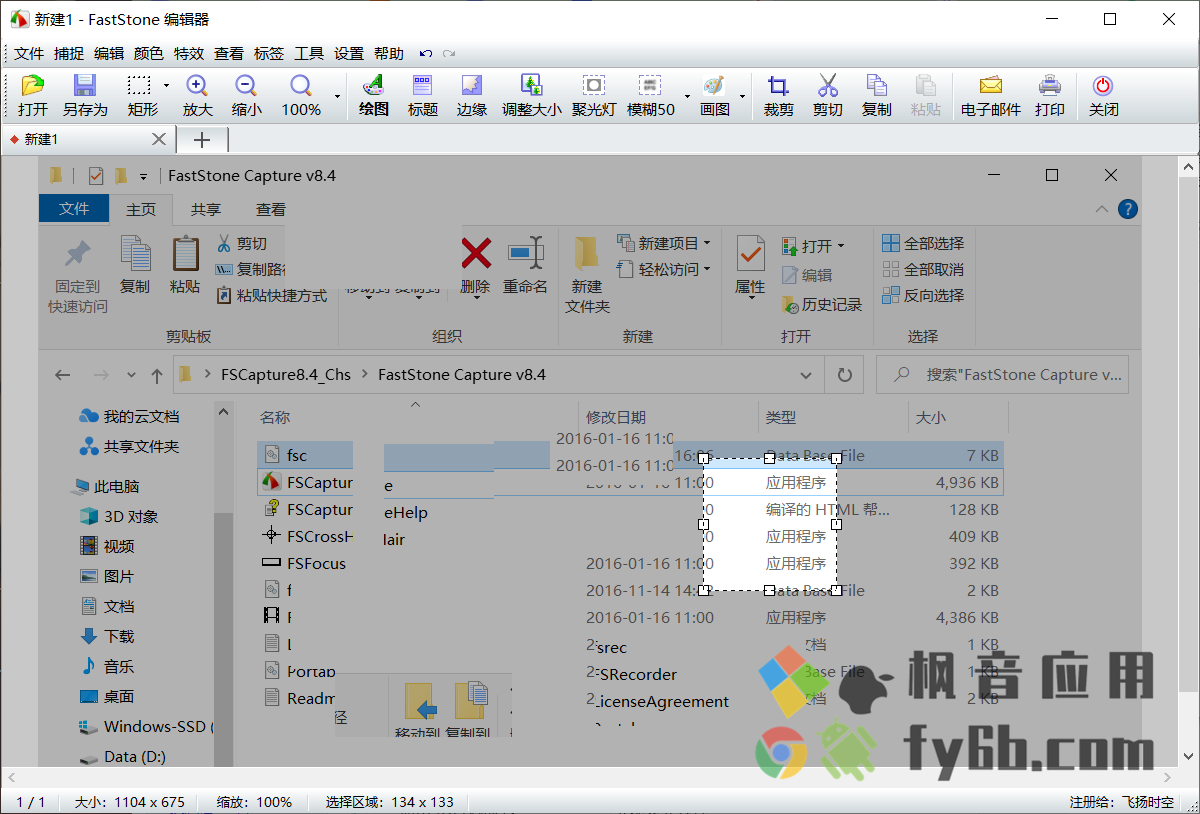Open the File (文件) menu

(x=29, y=54)
